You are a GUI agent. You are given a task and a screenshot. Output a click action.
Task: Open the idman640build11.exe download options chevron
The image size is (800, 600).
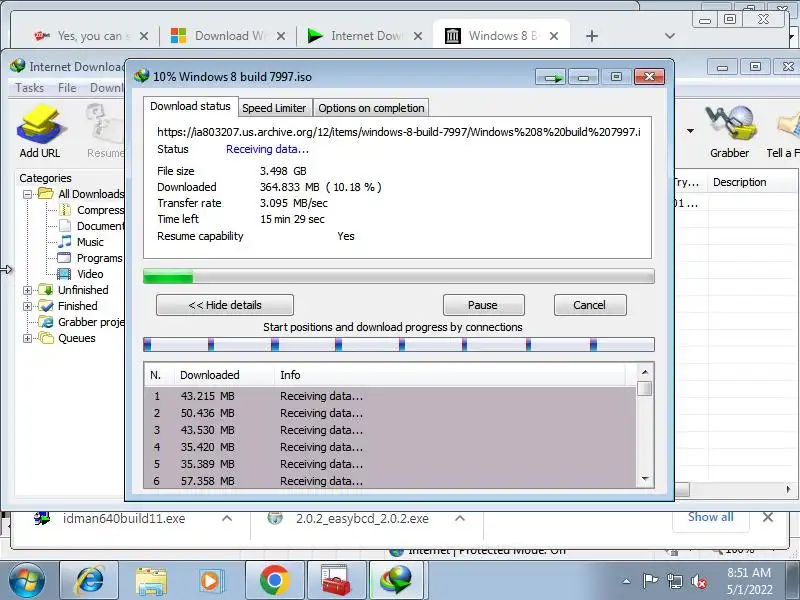(x=227, y=518)
